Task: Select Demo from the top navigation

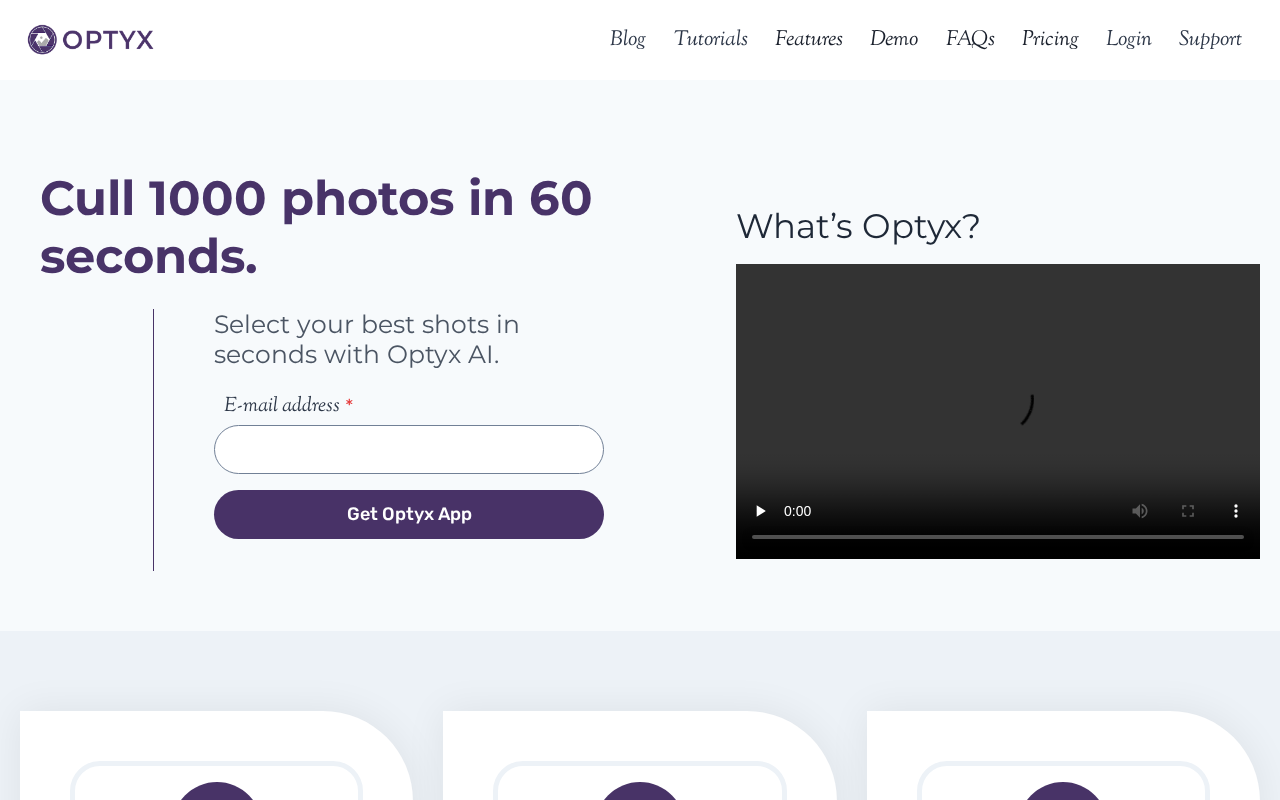Action: [x=893, y=39]
